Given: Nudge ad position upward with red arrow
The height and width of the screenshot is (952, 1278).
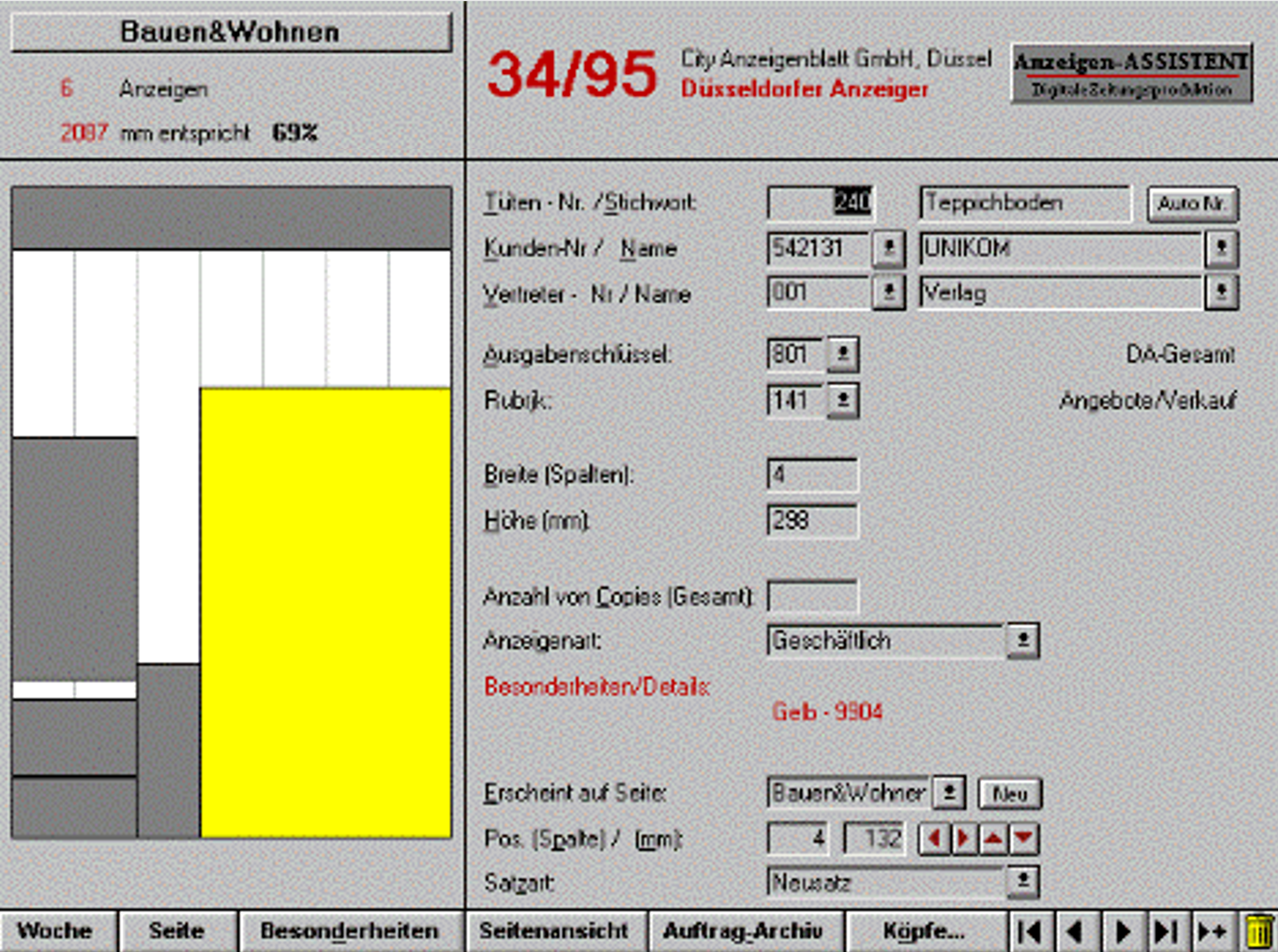Looking at the screenshot, I should [x=993, y=839].
